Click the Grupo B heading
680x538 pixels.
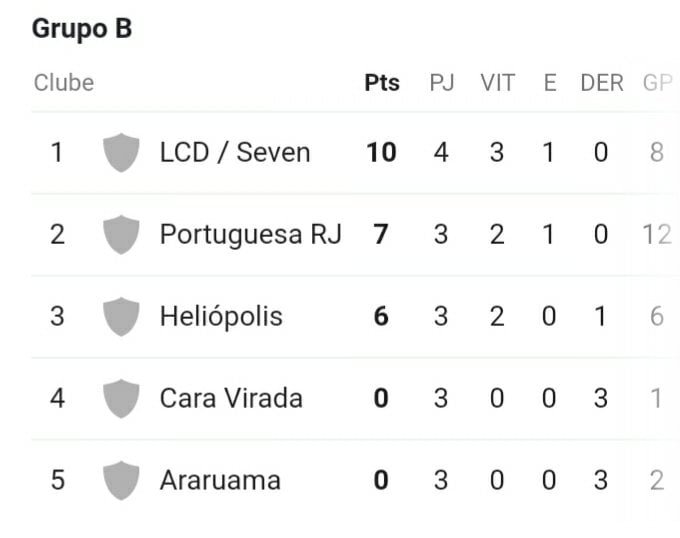click(x=82, y=29)
